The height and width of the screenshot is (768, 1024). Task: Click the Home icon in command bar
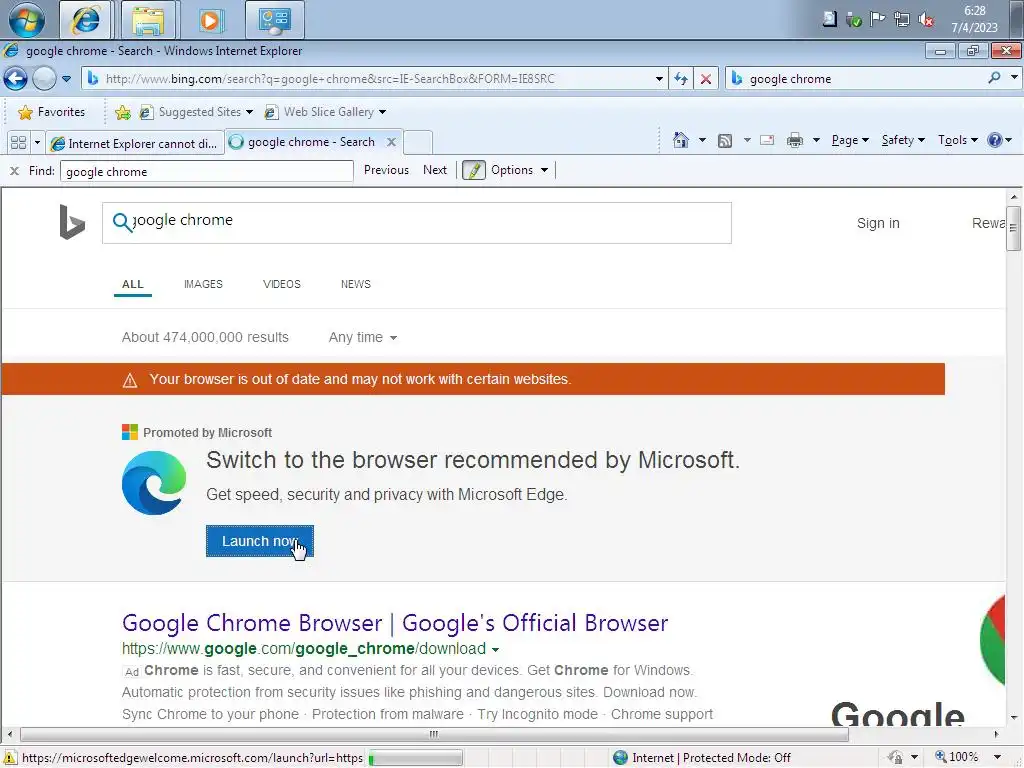[x=680, y=140]
